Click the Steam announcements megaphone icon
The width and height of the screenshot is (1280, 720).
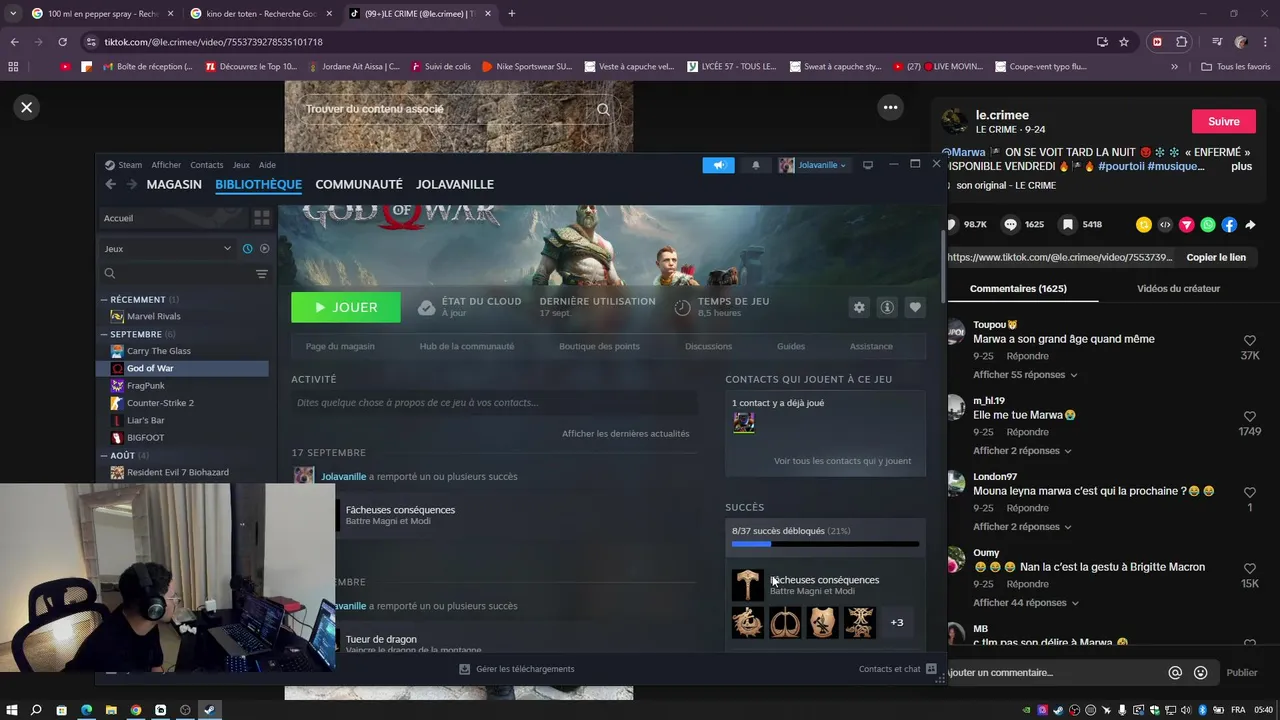(x=718, y=165)
